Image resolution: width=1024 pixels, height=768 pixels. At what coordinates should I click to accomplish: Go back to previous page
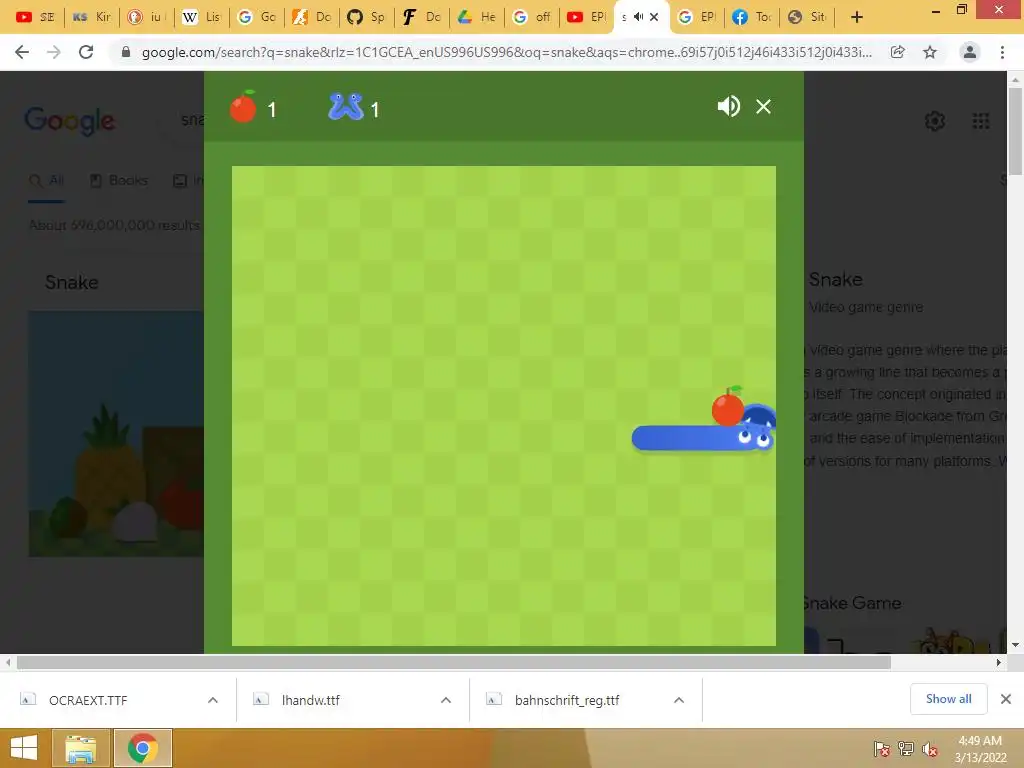click(22, 52)
